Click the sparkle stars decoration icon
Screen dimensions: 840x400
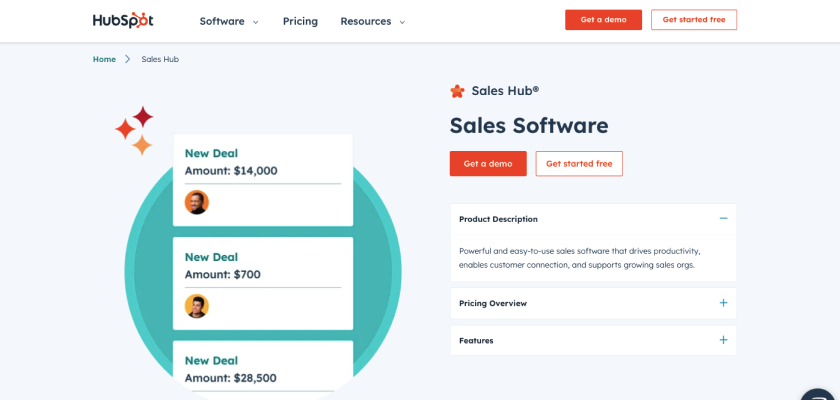[x=134, y=130]
